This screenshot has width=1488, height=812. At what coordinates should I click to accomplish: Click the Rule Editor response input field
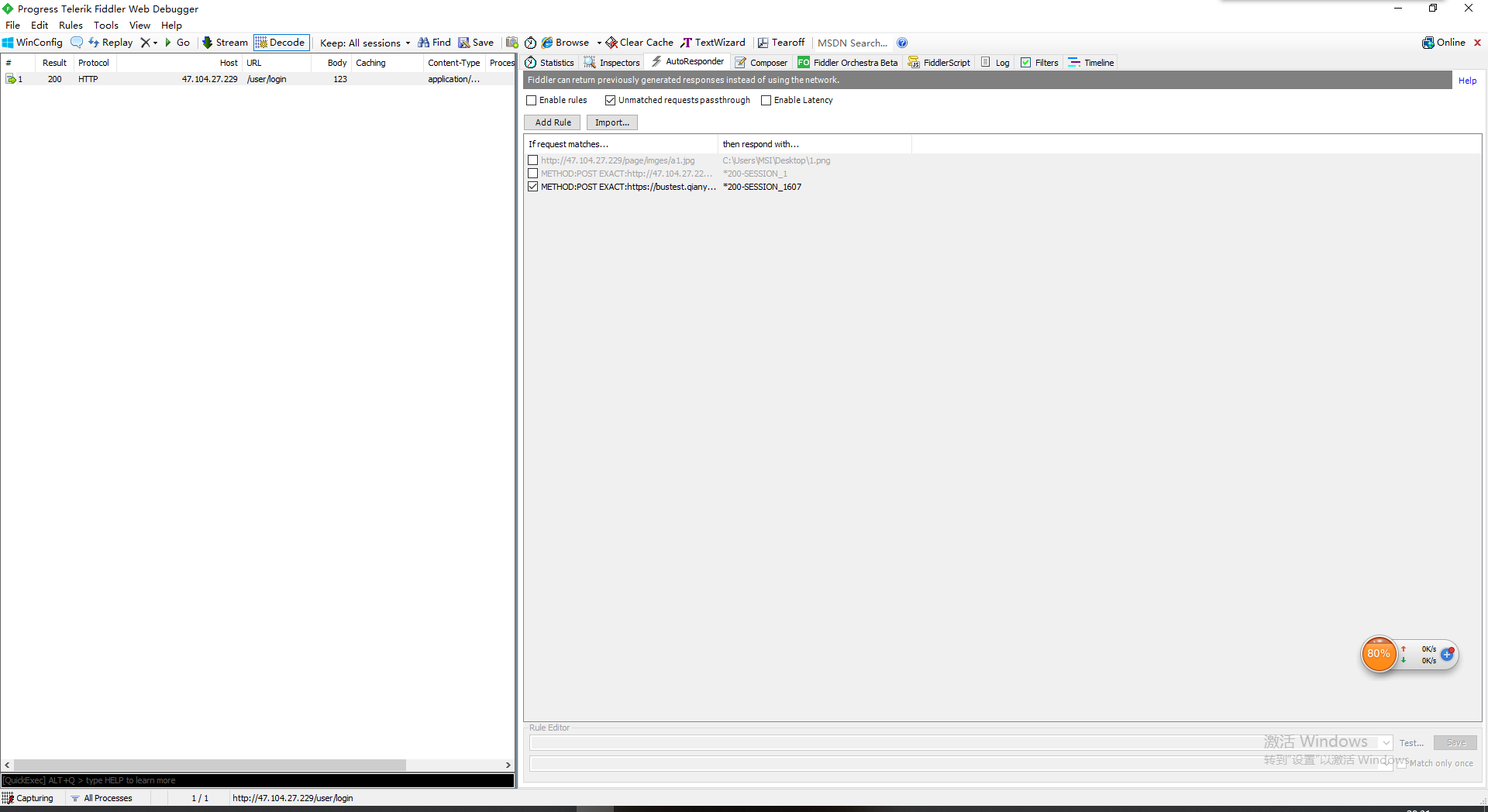tap(961, 763)
